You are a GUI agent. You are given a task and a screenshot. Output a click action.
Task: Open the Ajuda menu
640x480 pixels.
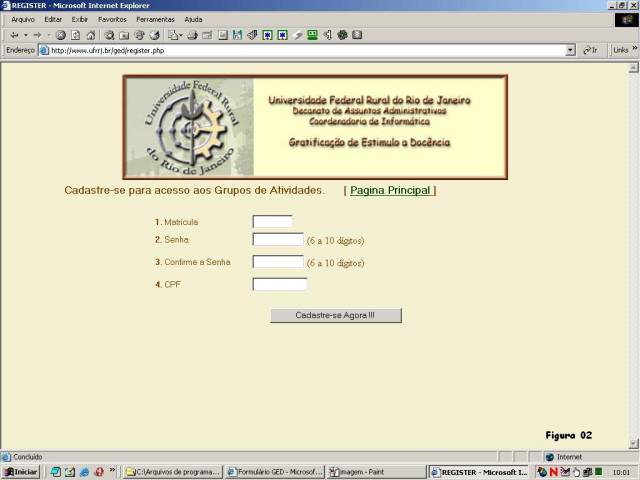(193, 20)
